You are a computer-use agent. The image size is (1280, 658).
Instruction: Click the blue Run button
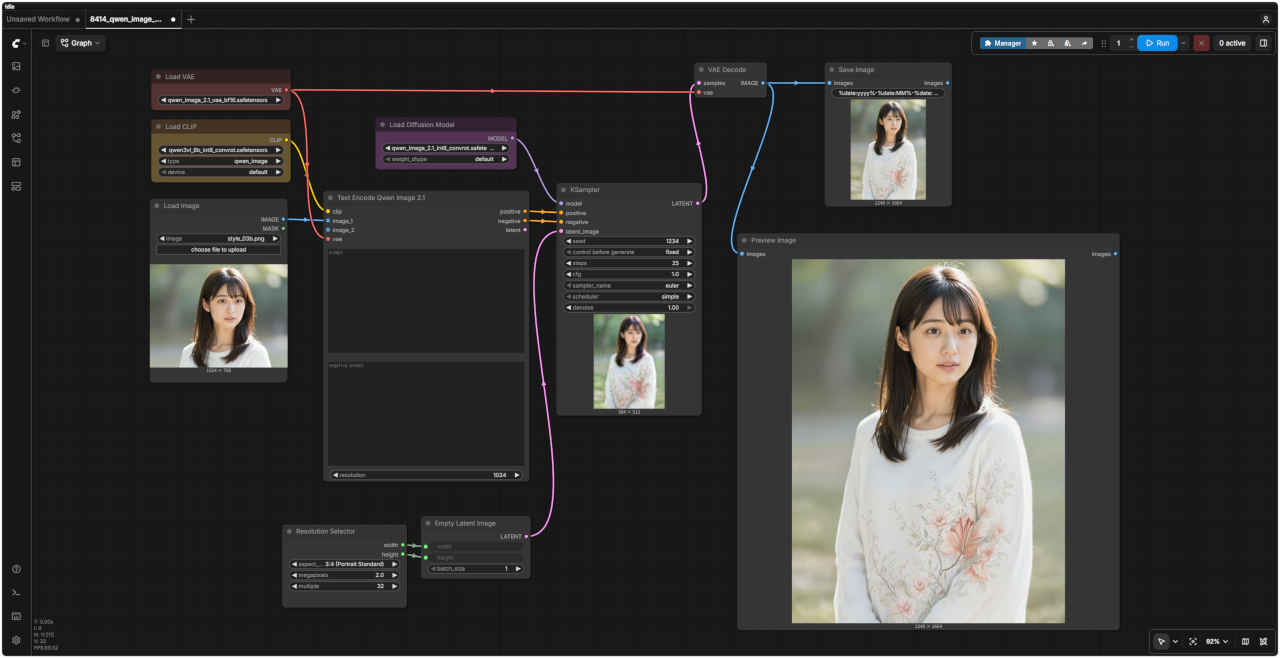pyautogui.click(x=1157, y=43)
